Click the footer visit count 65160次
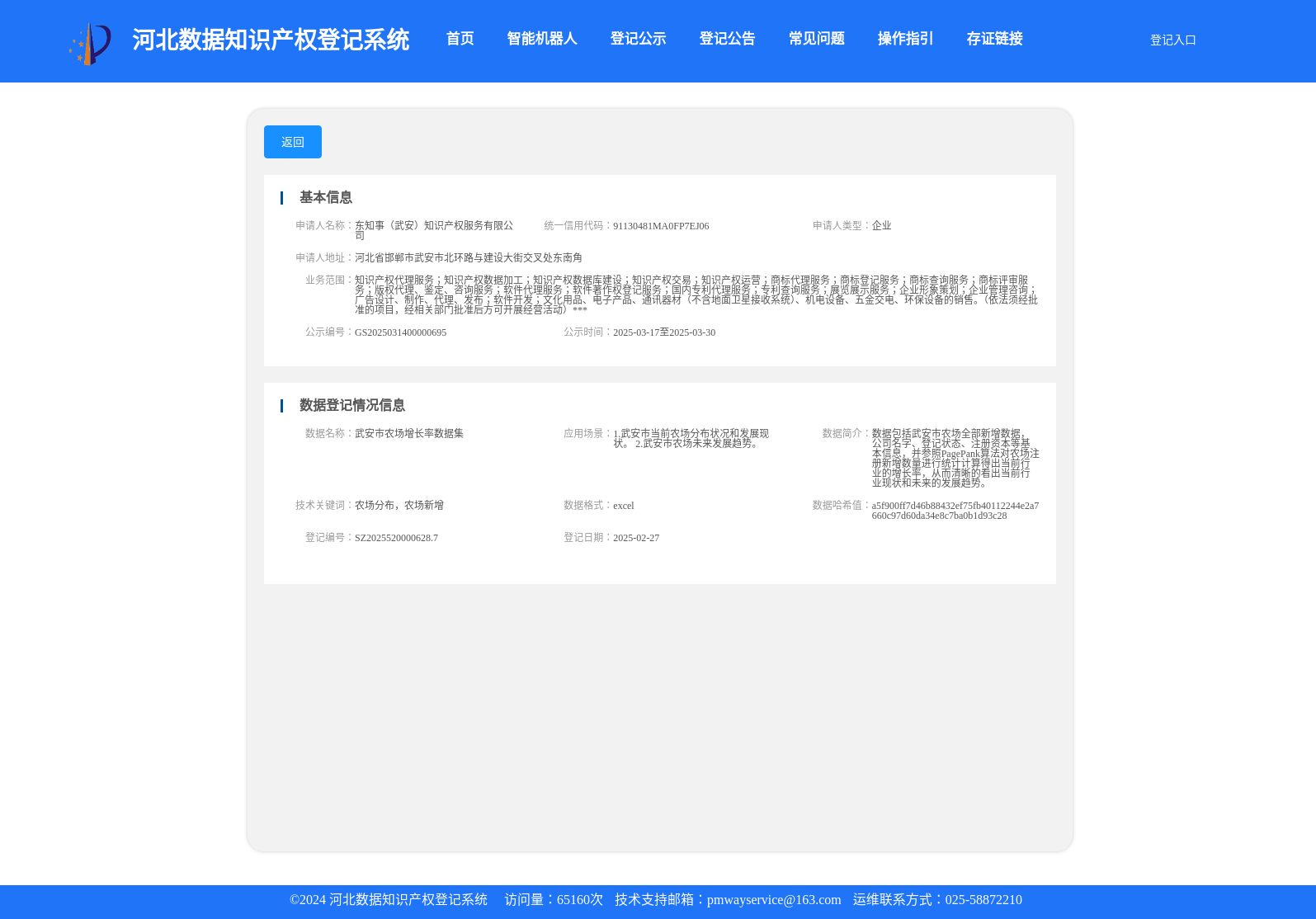Viewport: 1316px width, 919px height. pos(580,900)
